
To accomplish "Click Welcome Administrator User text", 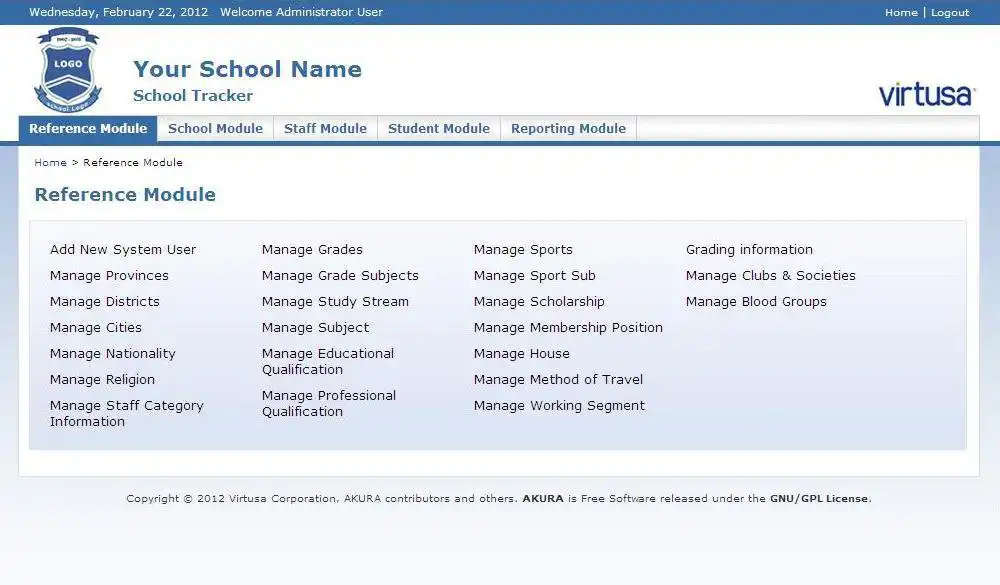I will tap(302, 12).
